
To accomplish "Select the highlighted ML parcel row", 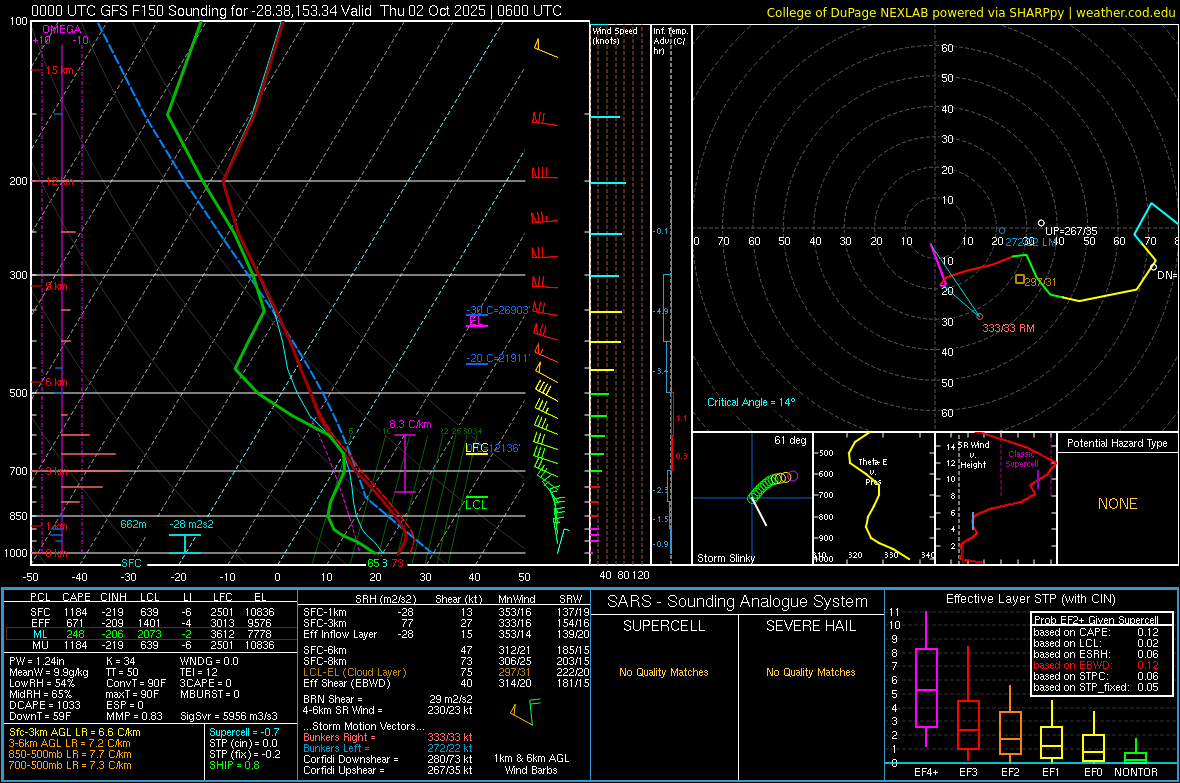I will (152, 634).
